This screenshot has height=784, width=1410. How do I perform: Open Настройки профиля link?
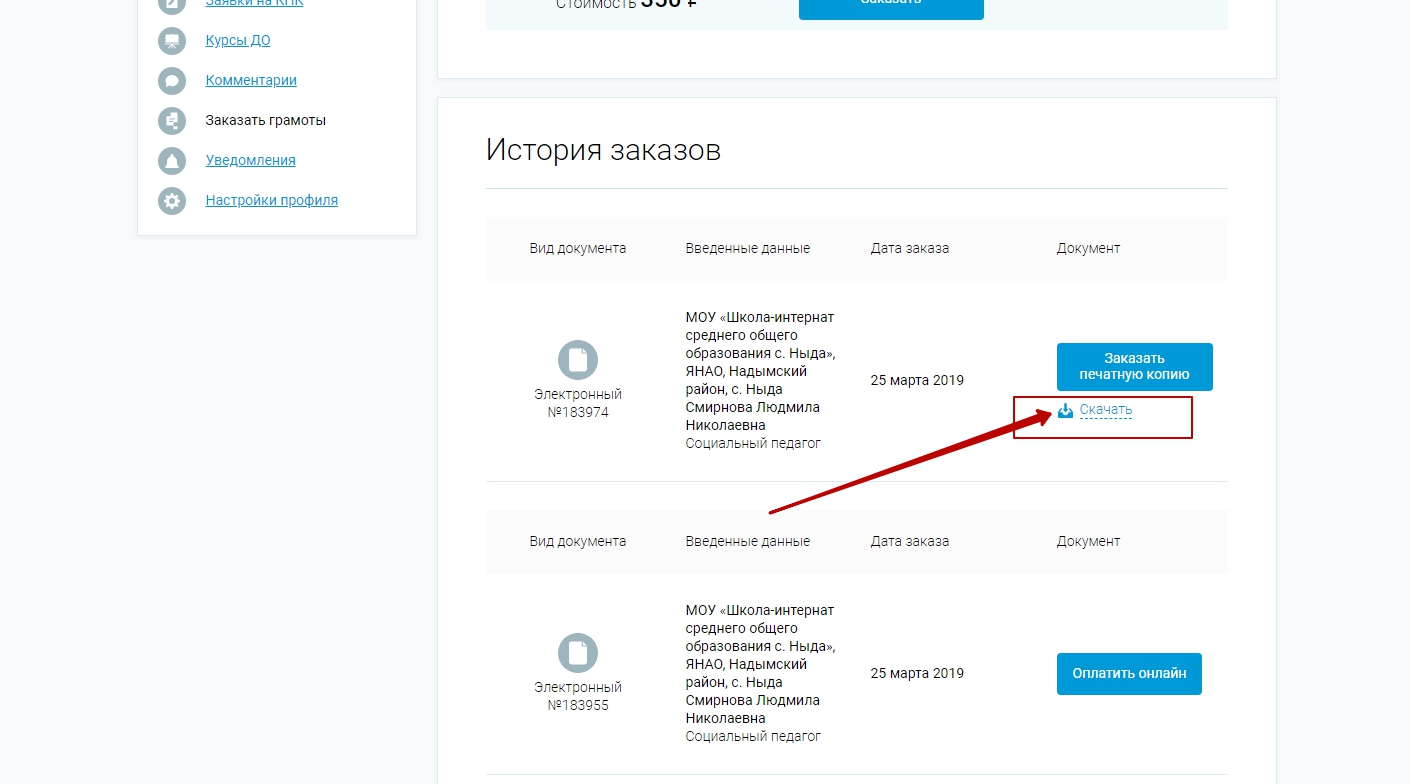click(271, 201)
